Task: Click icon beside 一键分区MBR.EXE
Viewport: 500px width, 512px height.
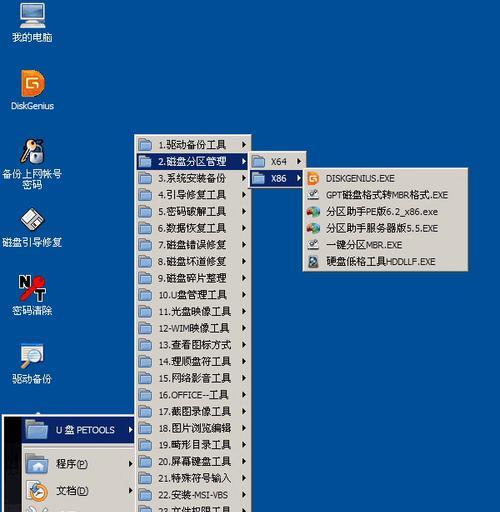Action: [x=313, y=245]
